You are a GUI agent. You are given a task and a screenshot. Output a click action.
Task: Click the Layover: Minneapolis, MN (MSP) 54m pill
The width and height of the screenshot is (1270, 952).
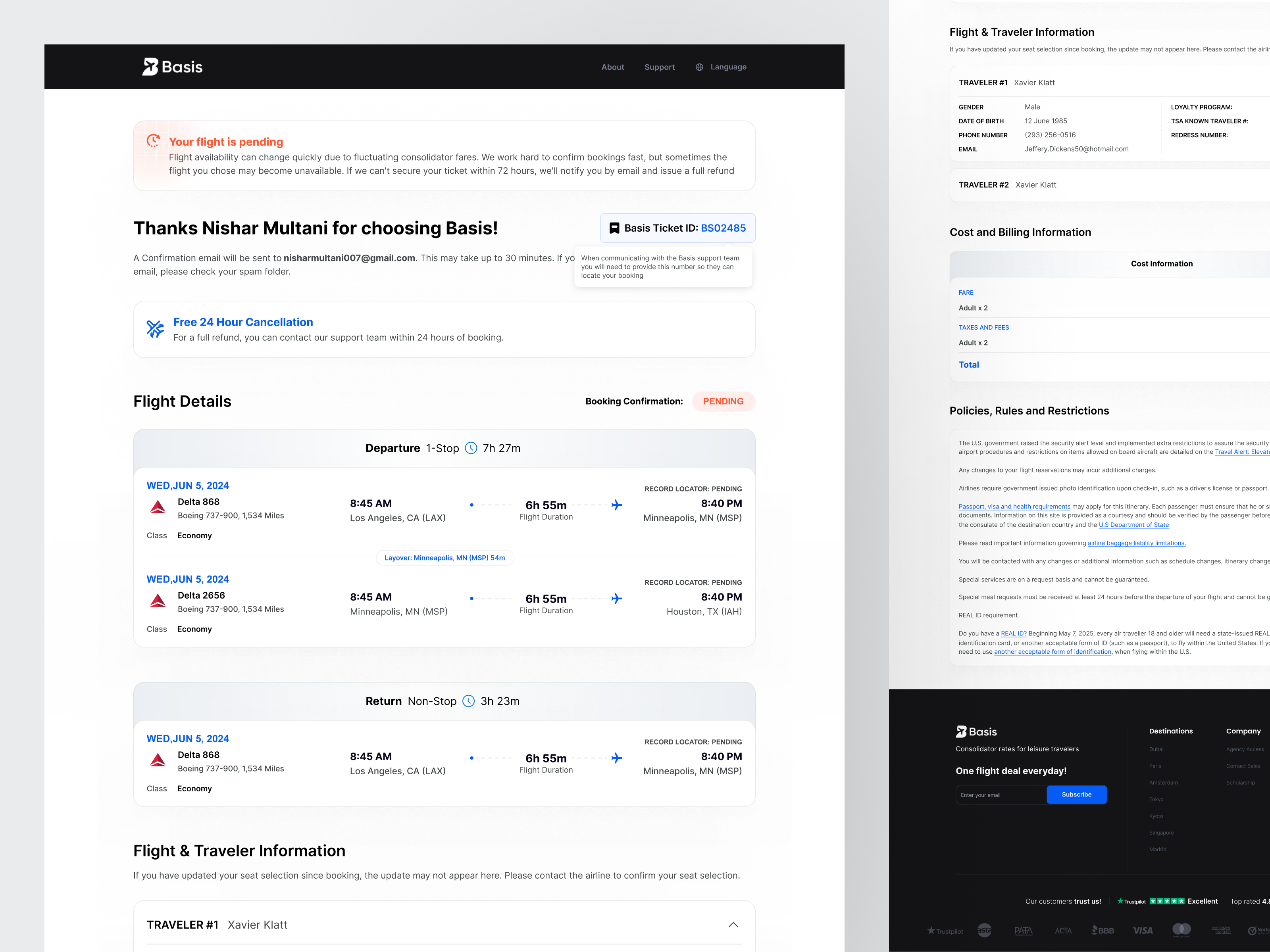click(x=445, y=558)
